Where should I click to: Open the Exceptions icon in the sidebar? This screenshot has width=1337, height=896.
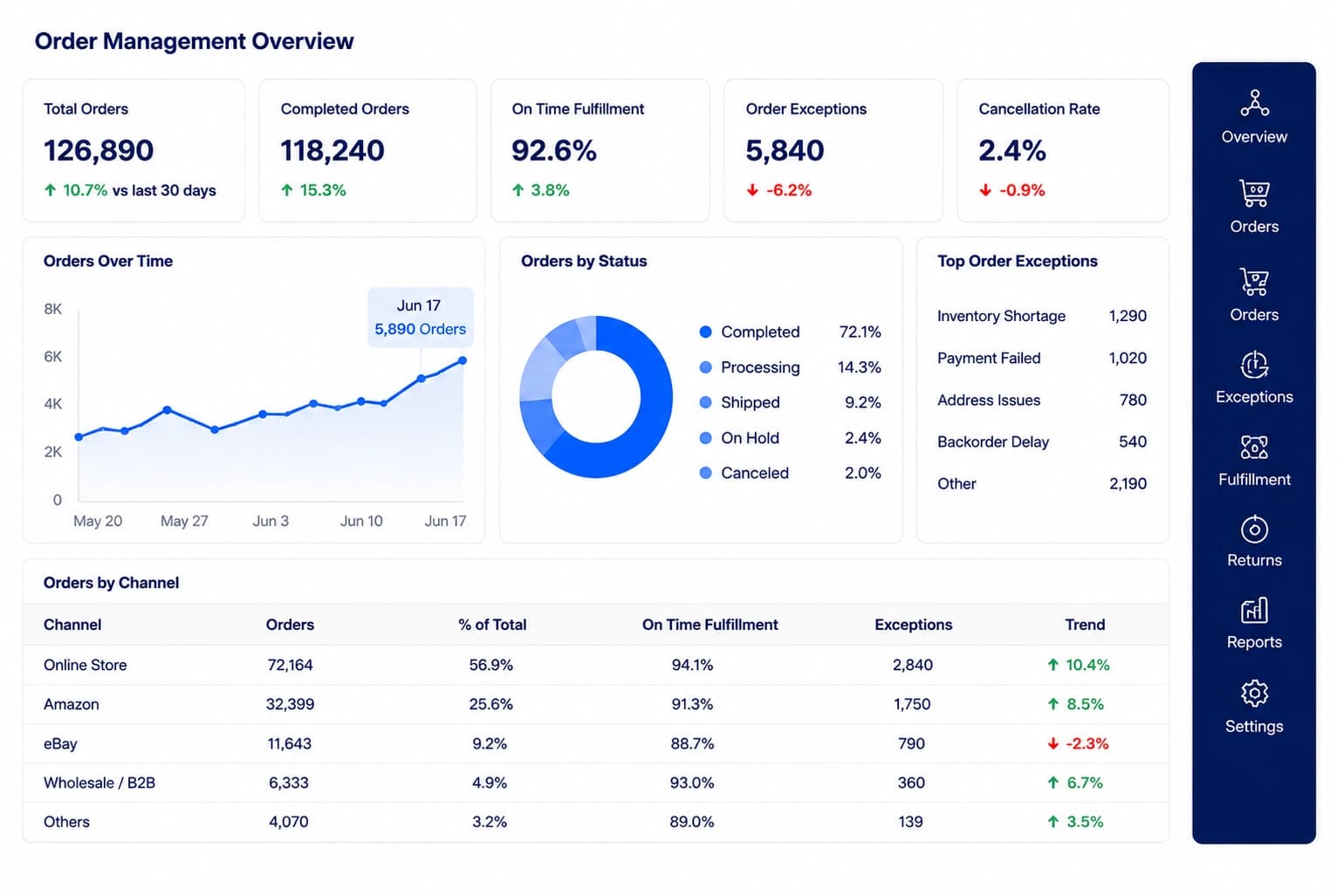click(x=1254, y=364)
